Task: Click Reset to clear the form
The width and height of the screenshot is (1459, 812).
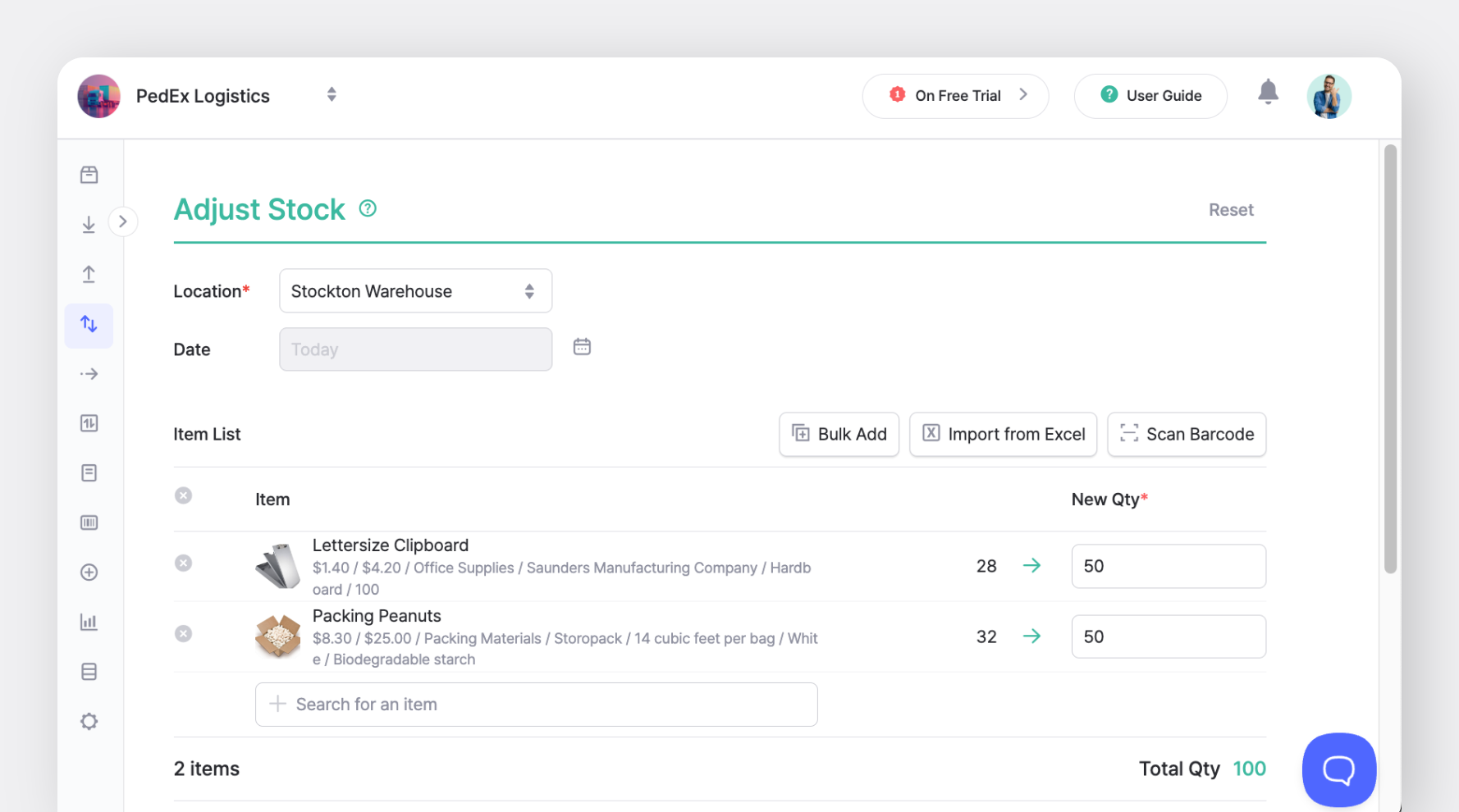Action: pos(1231,209)
